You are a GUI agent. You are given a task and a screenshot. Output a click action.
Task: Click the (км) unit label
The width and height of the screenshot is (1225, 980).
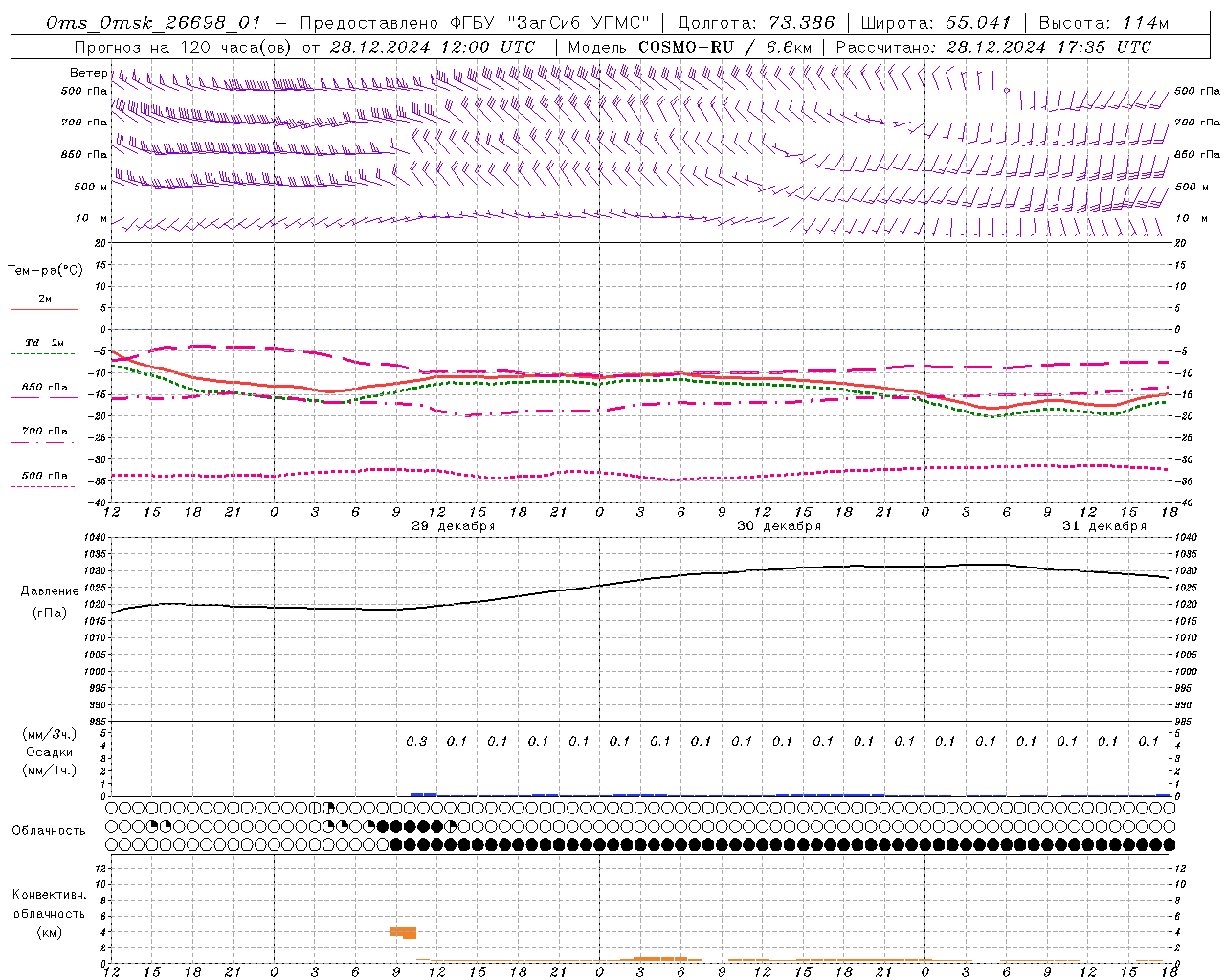tap(50, 932)
